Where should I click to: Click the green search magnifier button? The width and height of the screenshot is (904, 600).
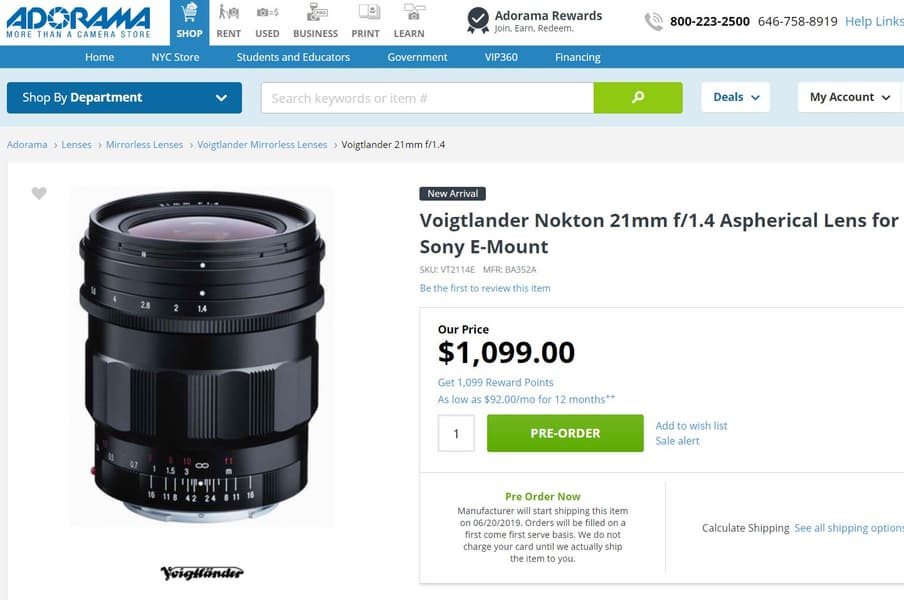(638, 97)
